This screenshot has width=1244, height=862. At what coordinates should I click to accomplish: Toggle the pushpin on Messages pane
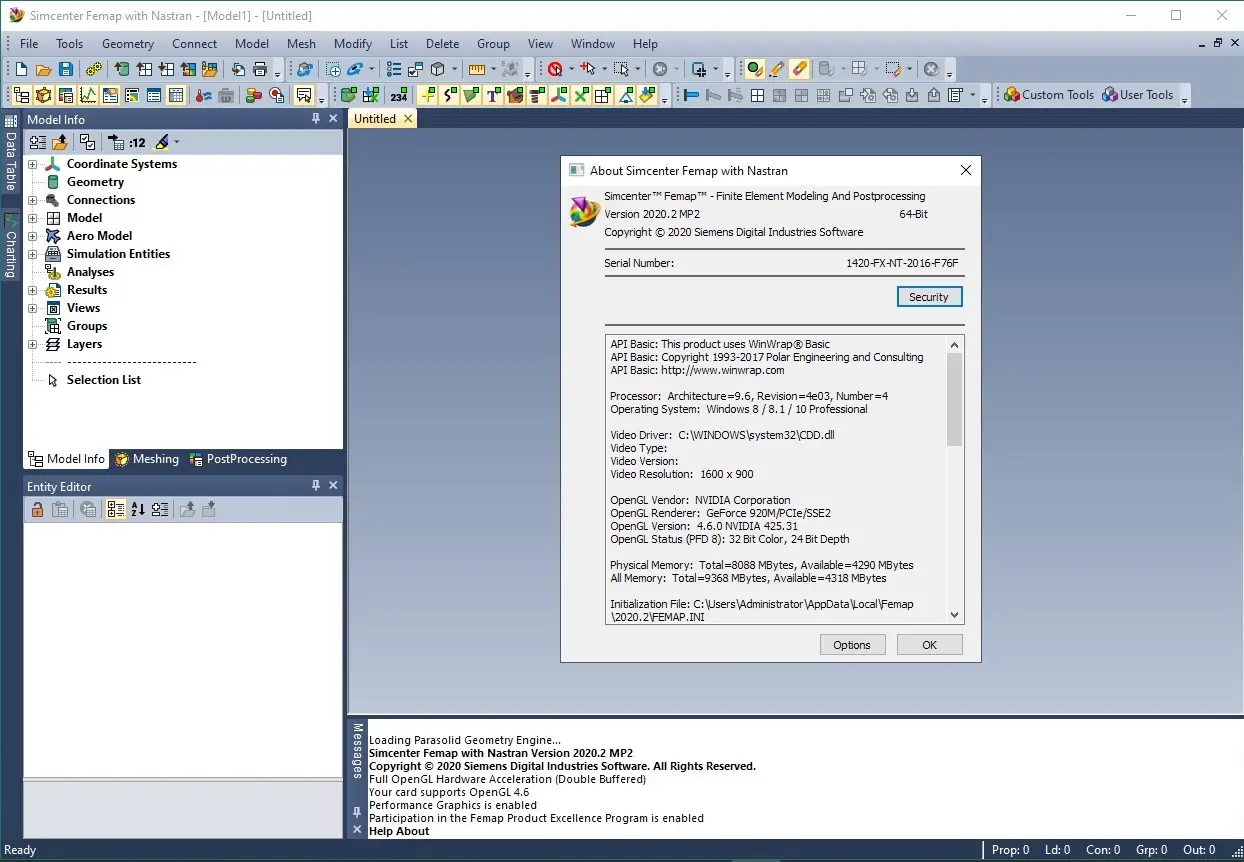pyautogui.click(x=357, y=811)
